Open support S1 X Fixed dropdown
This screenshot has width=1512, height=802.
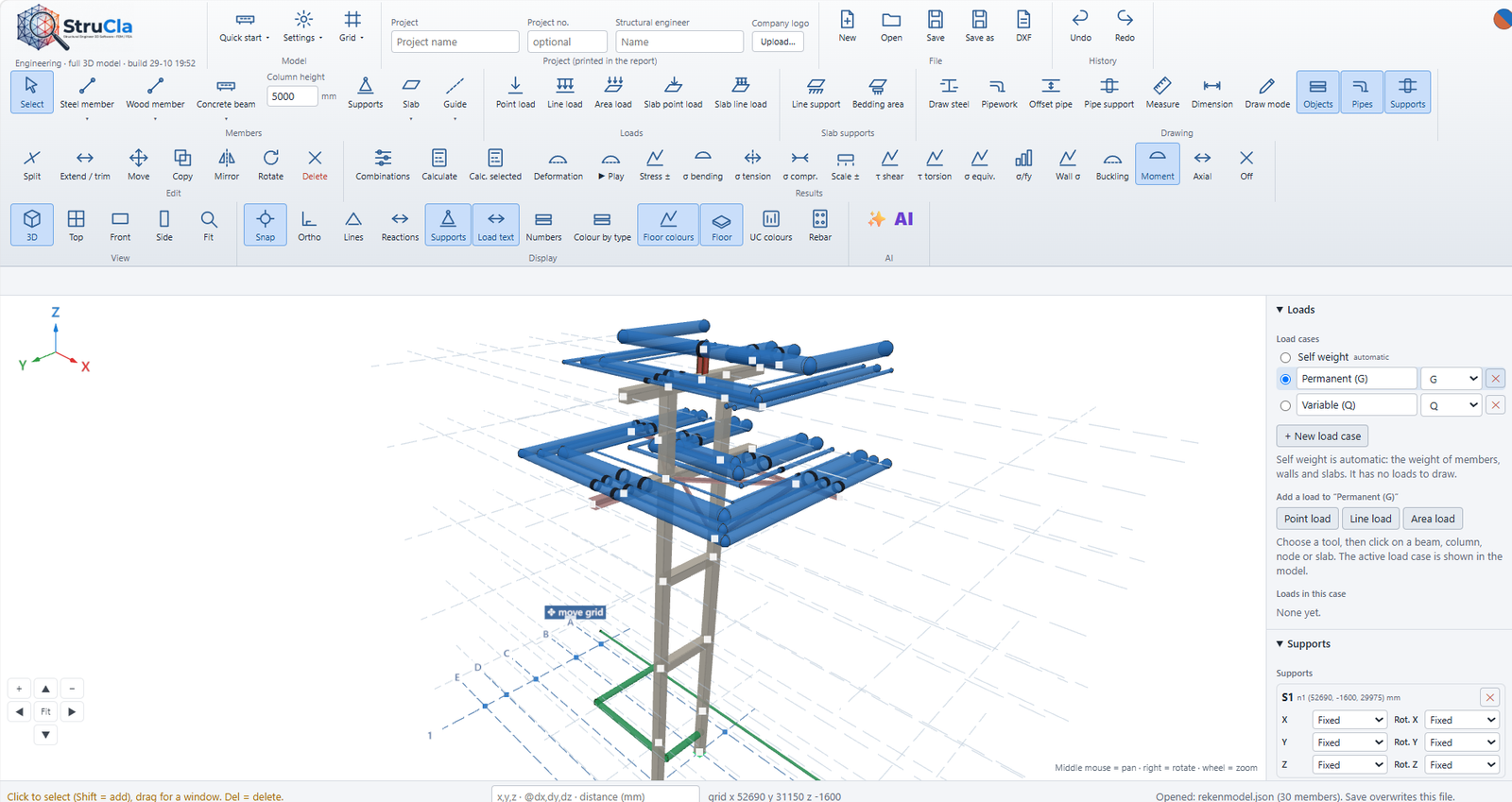point(1349,720)
